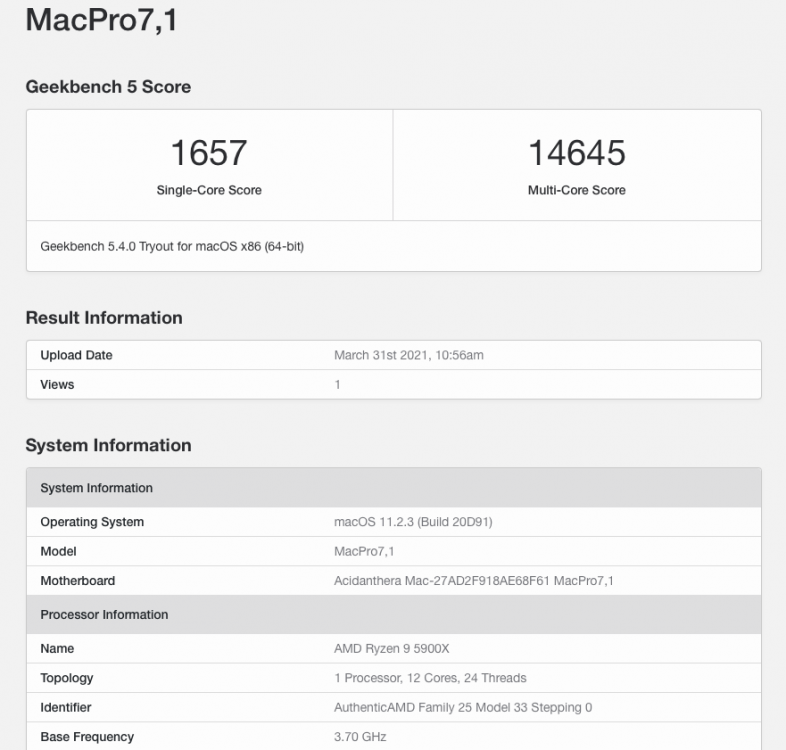Click the Single-Core Score label
This screenshot has width=786, height=750.
[x=209, y=190]
